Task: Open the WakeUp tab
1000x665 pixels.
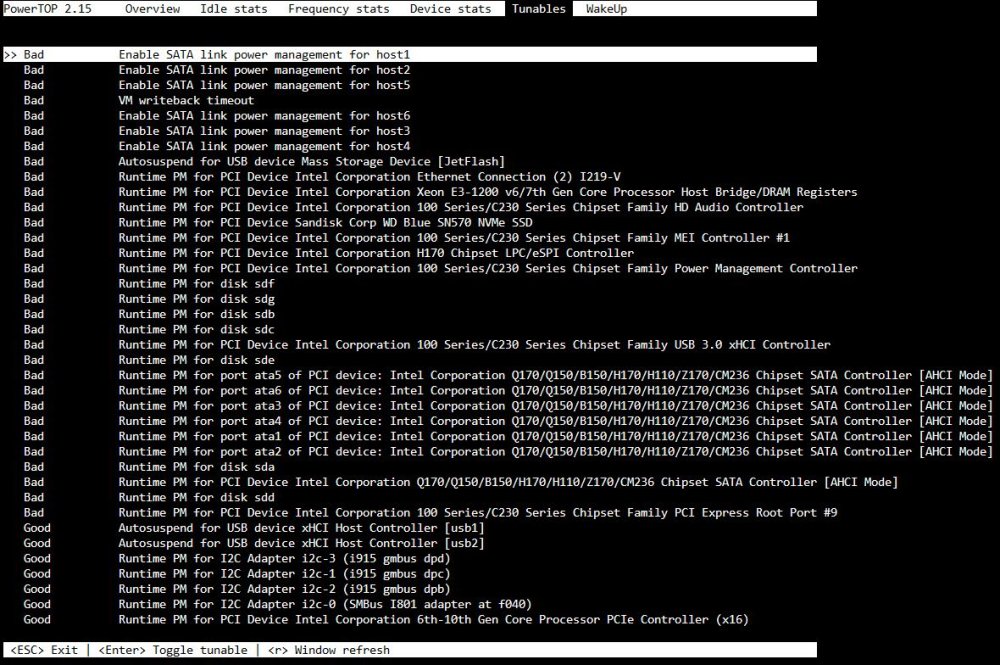Action: coord(607,9)
